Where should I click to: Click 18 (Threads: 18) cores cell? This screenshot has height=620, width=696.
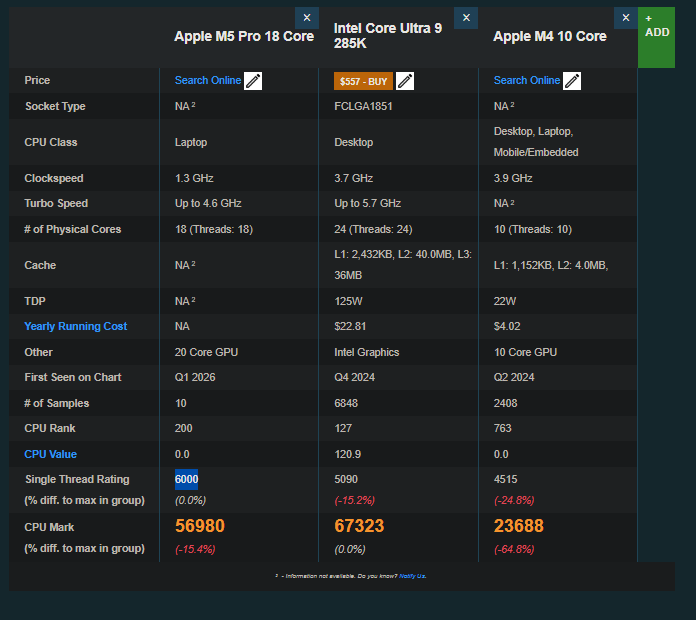[214, 229]
